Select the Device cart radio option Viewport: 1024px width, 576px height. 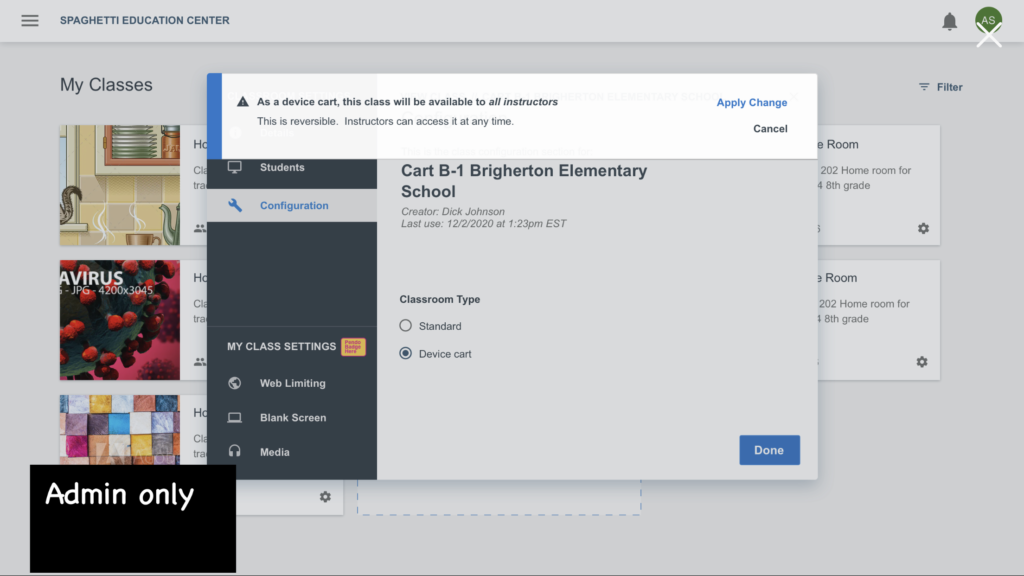click(406, 354)
